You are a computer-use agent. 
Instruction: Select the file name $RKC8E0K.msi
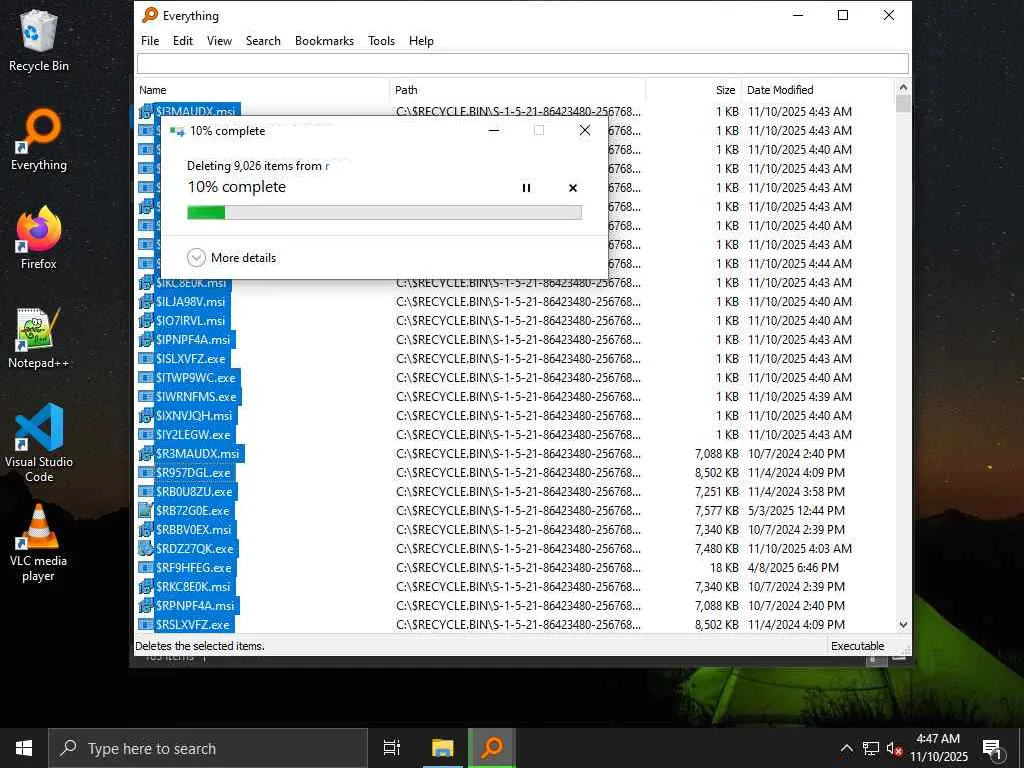tap(193, 586)
